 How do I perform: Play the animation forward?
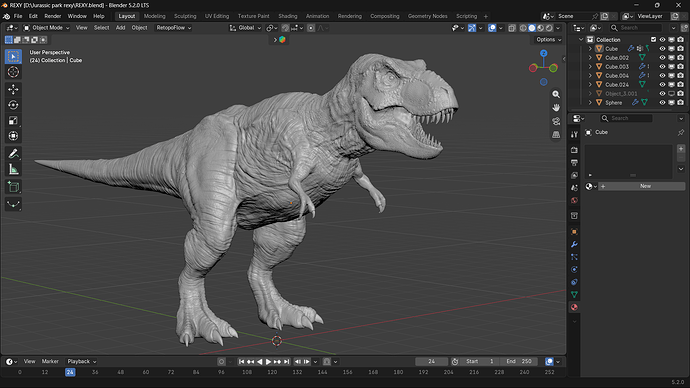pos(268,362)
